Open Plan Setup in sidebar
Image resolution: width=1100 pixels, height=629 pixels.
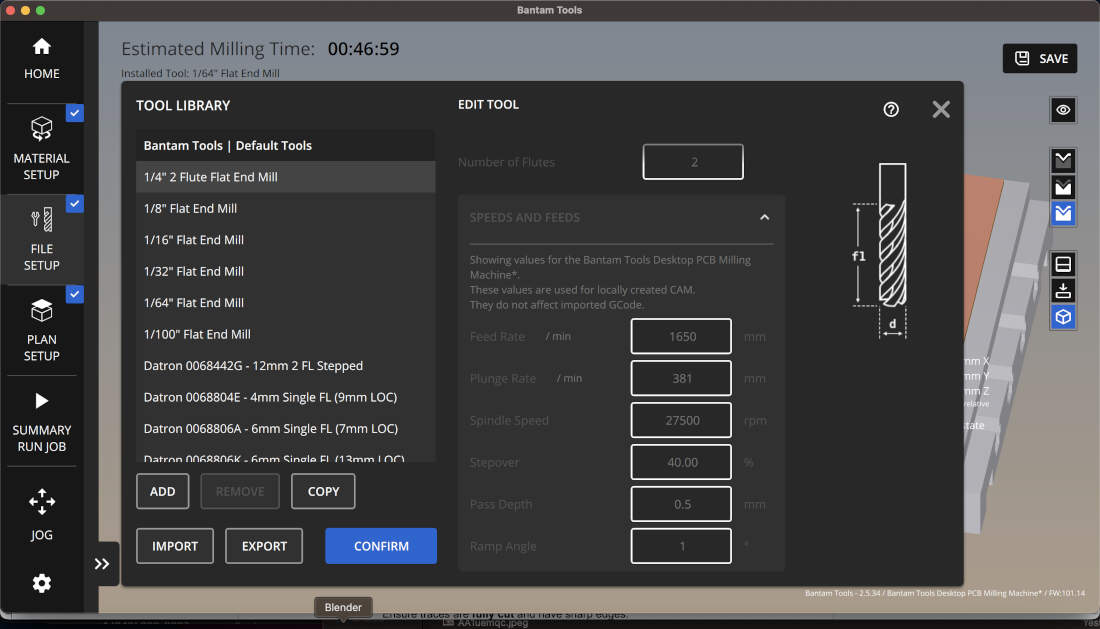click(41, 330)
